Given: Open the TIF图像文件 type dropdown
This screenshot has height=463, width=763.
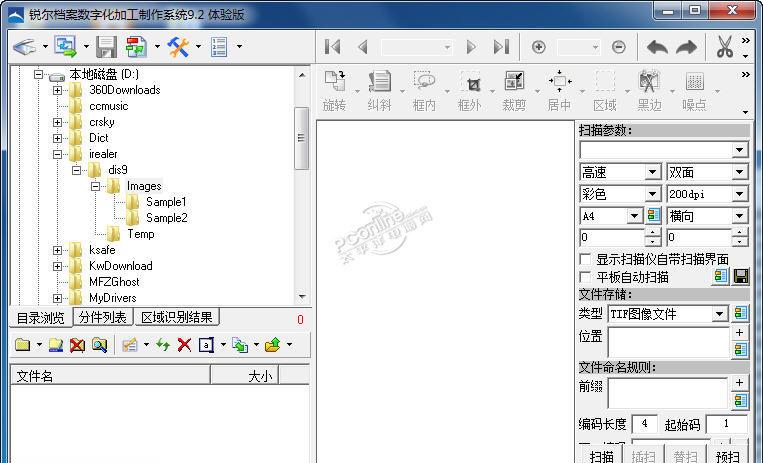Looking at the screenshot, I should pyautogui.click(x=720, y=314).
